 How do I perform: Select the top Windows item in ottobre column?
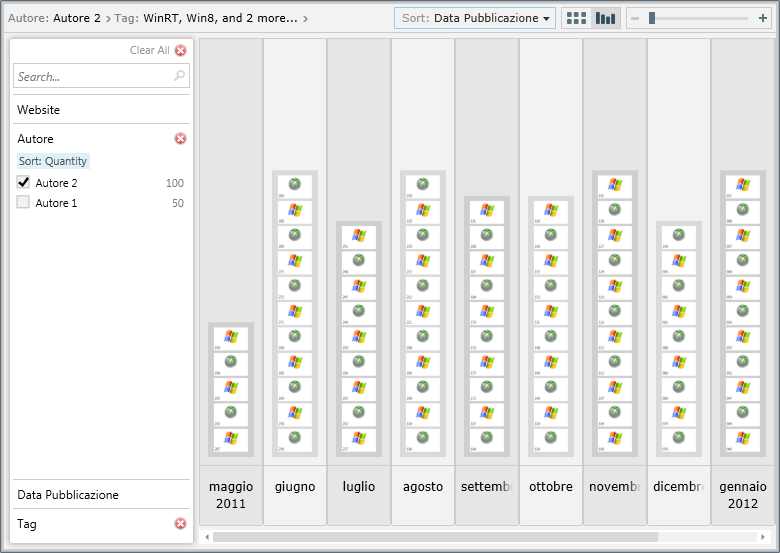click(551, 212)
